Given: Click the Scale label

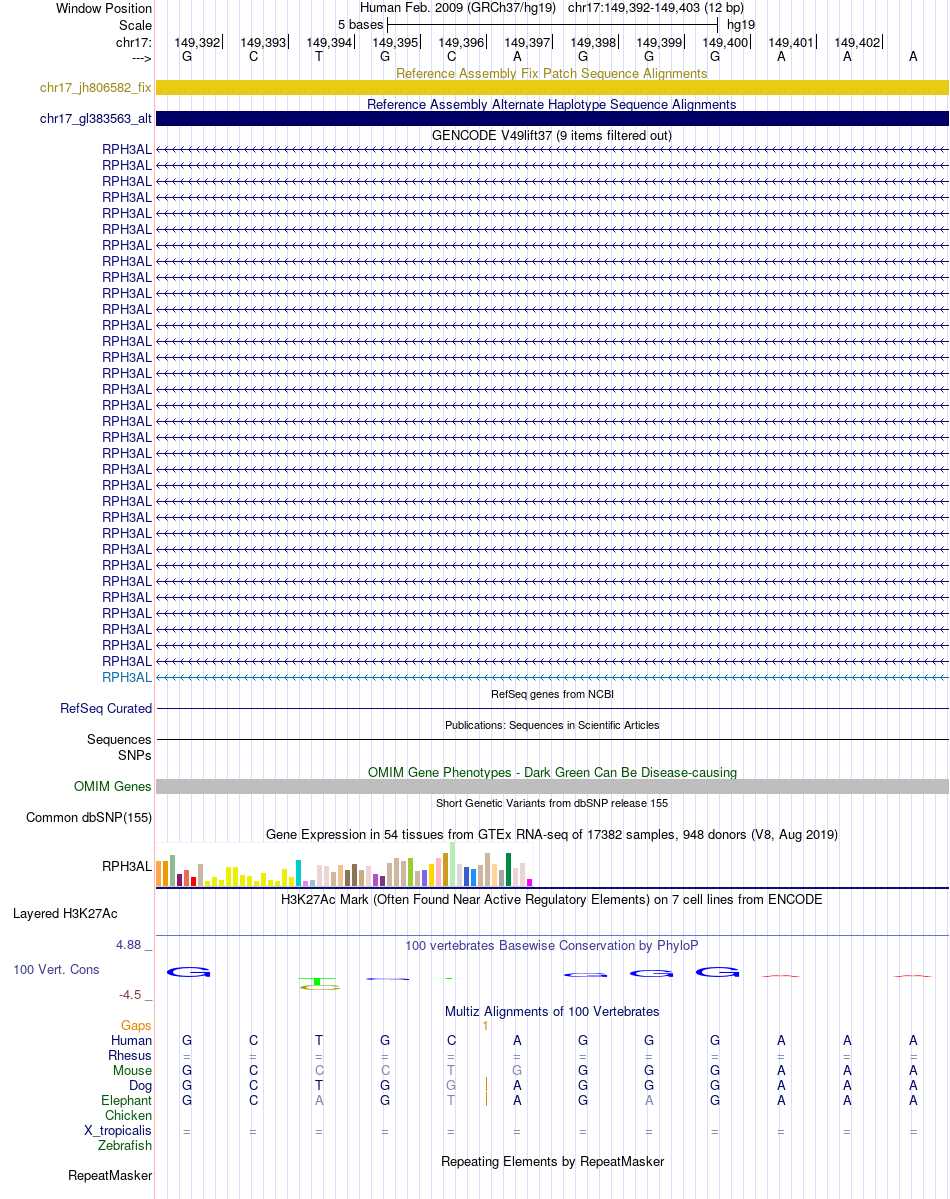Looking at the screenshot, I should coord(135,25).
